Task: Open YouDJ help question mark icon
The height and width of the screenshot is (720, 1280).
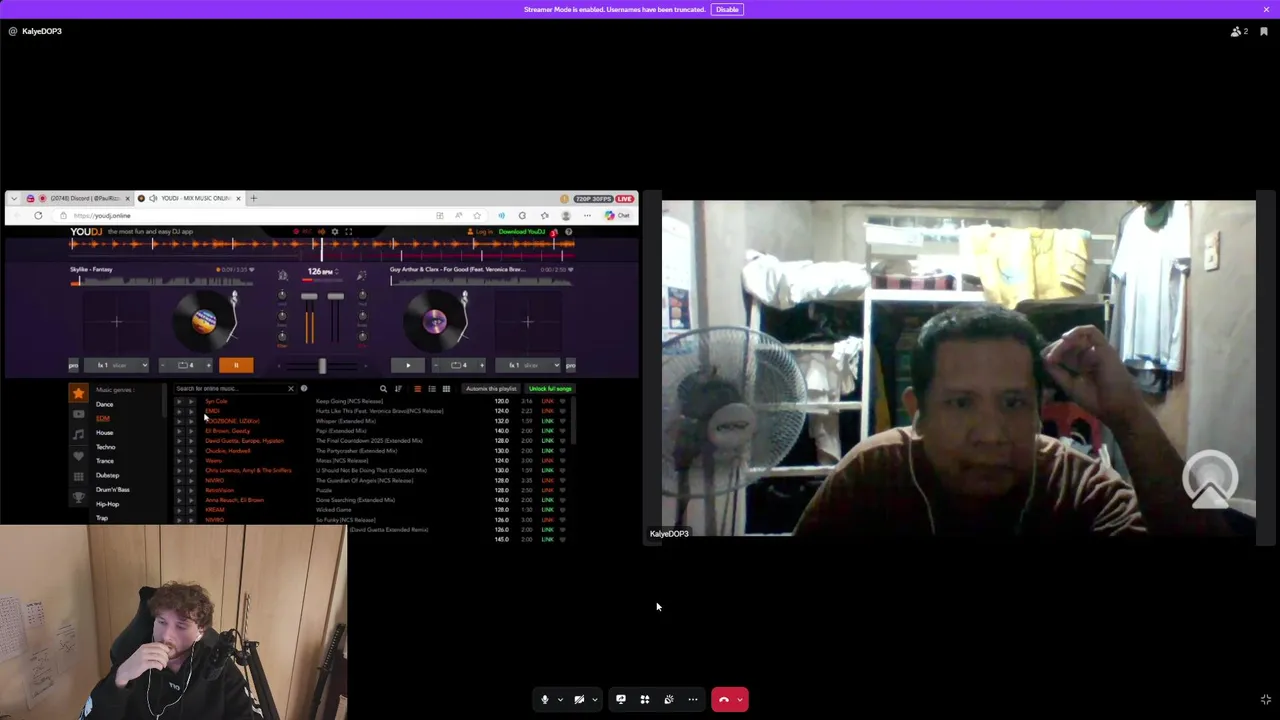Action: 568,232
